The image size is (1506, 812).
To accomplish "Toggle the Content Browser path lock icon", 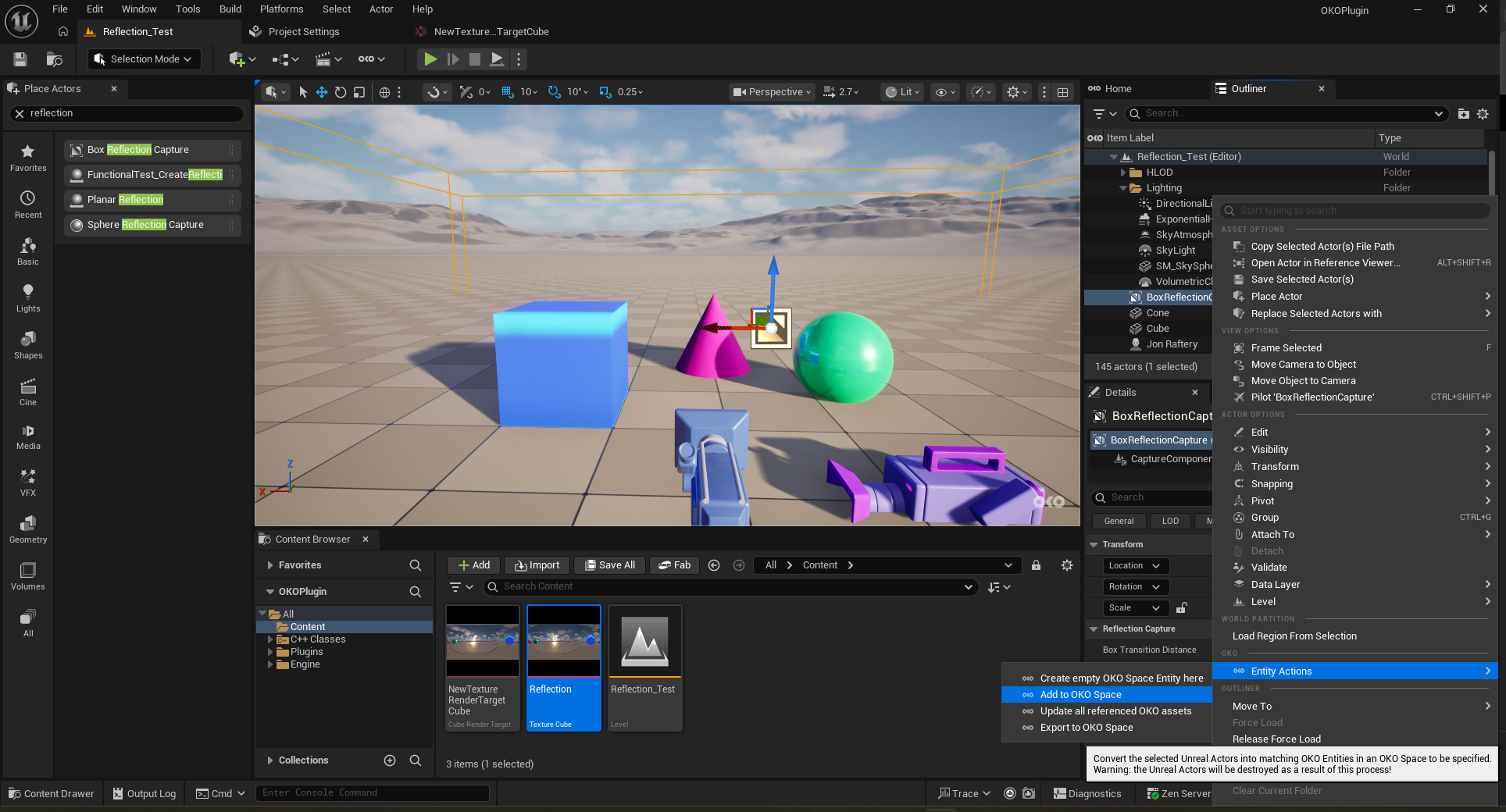I will point(1036,565).
